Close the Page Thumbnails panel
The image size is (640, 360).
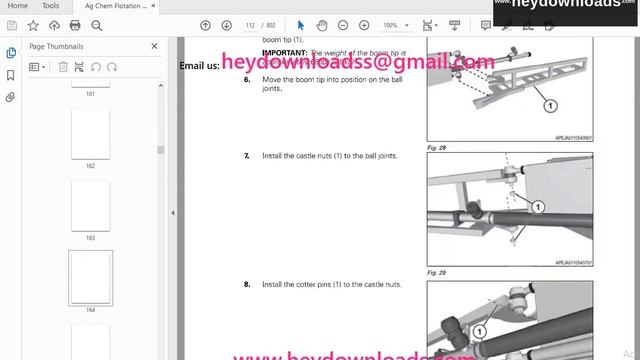pos(154,46)
